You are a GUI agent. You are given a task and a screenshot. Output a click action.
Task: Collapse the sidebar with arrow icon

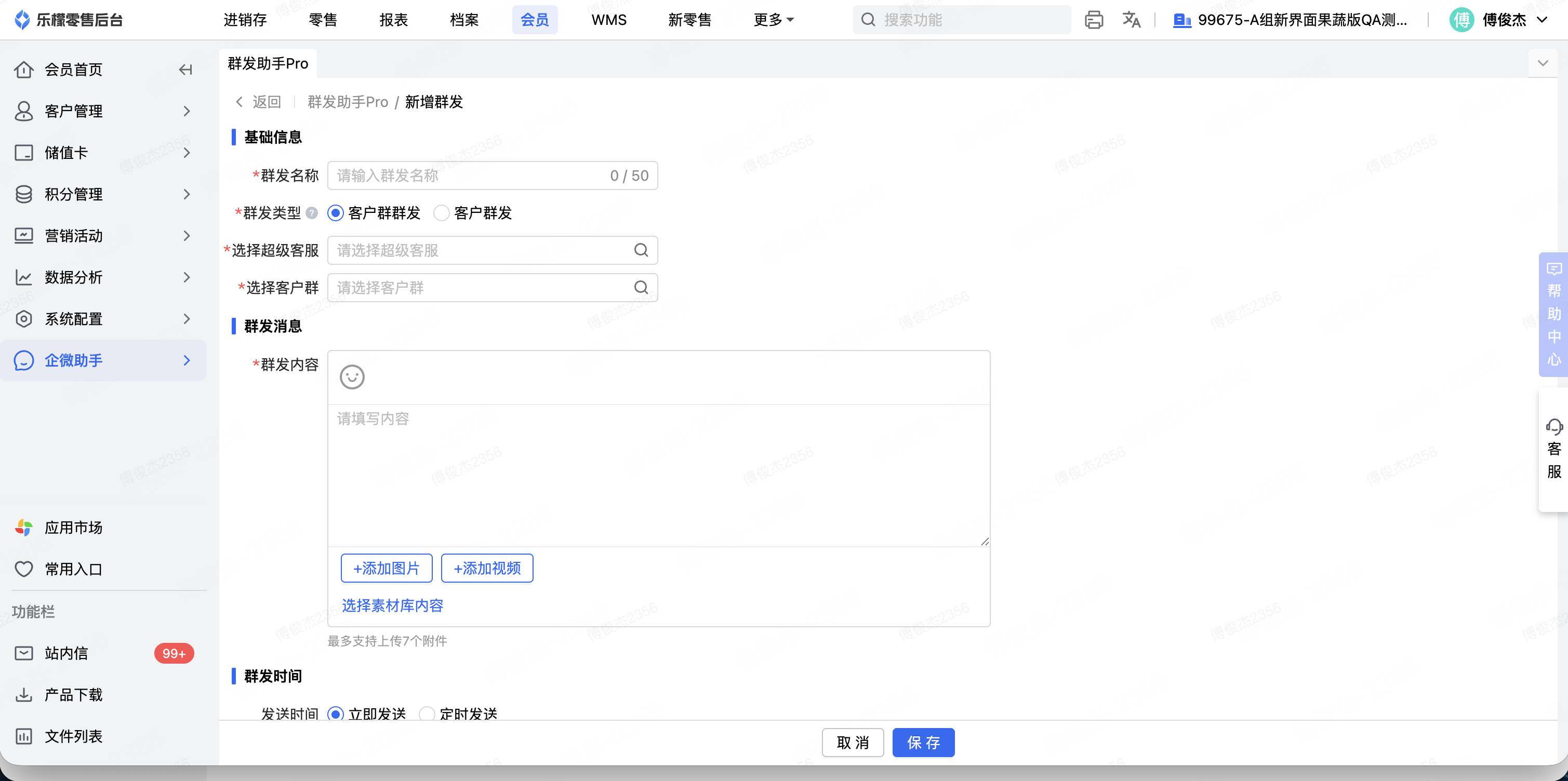coord(185,70)
